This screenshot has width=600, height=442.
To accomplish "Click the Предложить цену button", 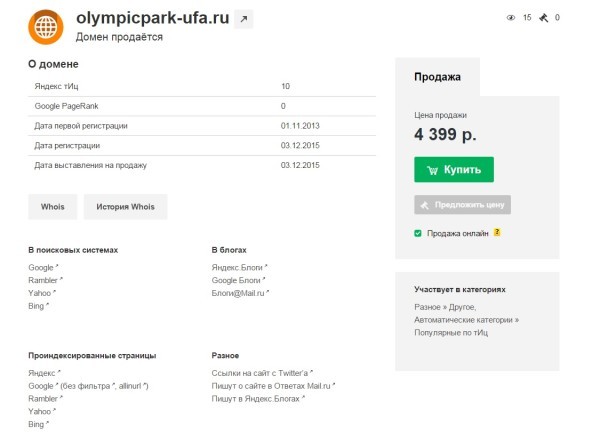I will (x=462, y=205).
